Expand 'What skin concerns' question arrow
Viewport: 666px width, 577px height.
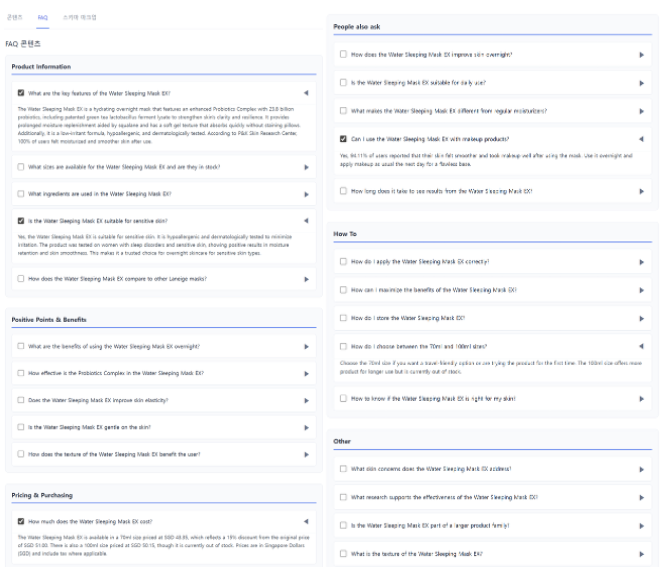[x=641, y=468]
